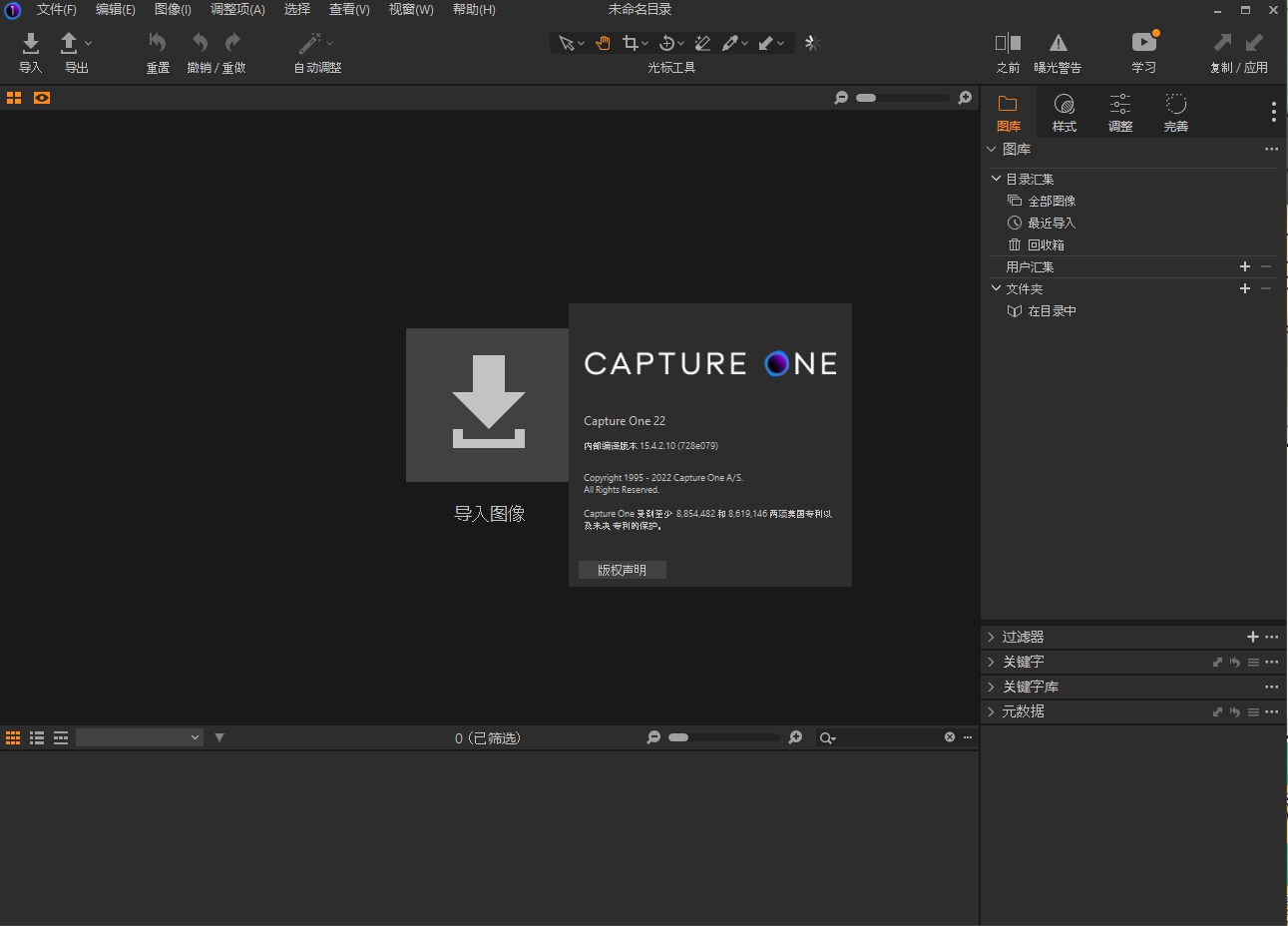
Task: Select the Spot Removal tool
Action: pyautogui.click(x=701, y=43)
